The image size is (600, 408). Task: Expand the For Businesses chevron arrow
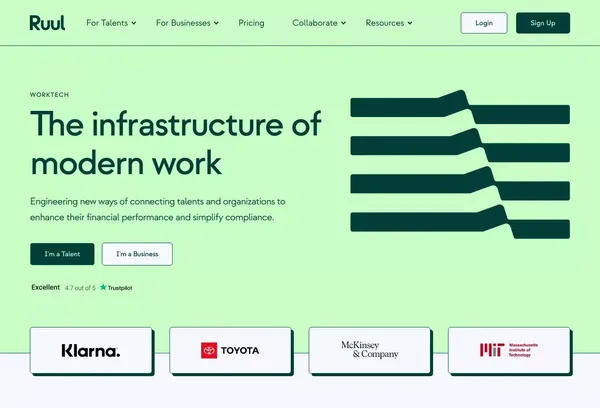click(216, 23)
